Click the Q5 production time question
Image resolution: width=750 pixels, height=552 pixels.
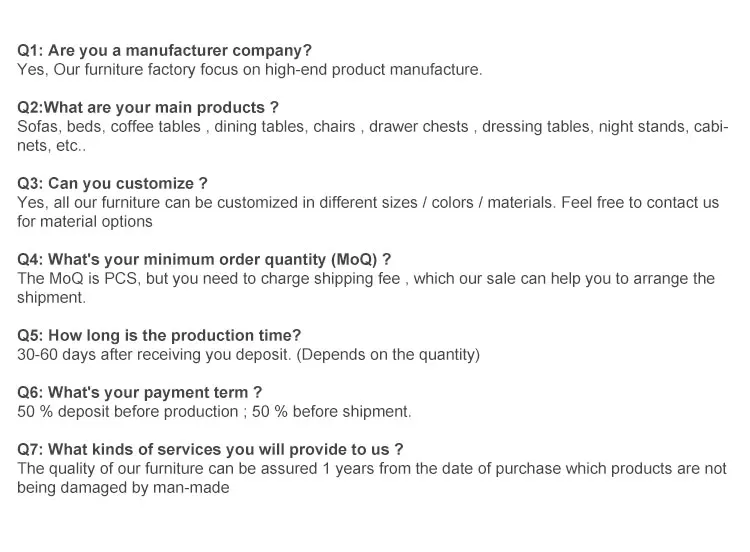click(x=159, y=335)
